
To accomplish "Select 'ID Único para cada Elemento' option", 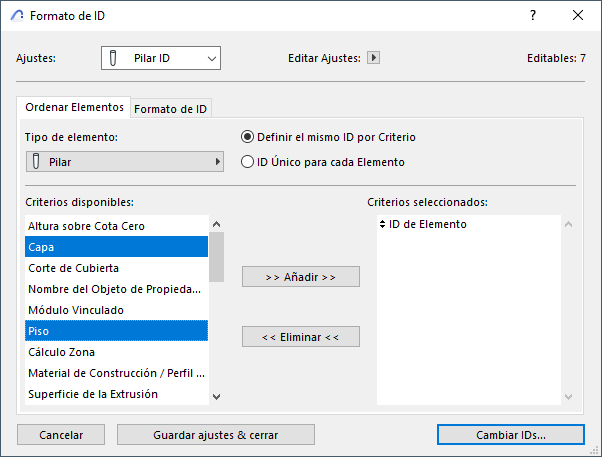I will [248, 161].
